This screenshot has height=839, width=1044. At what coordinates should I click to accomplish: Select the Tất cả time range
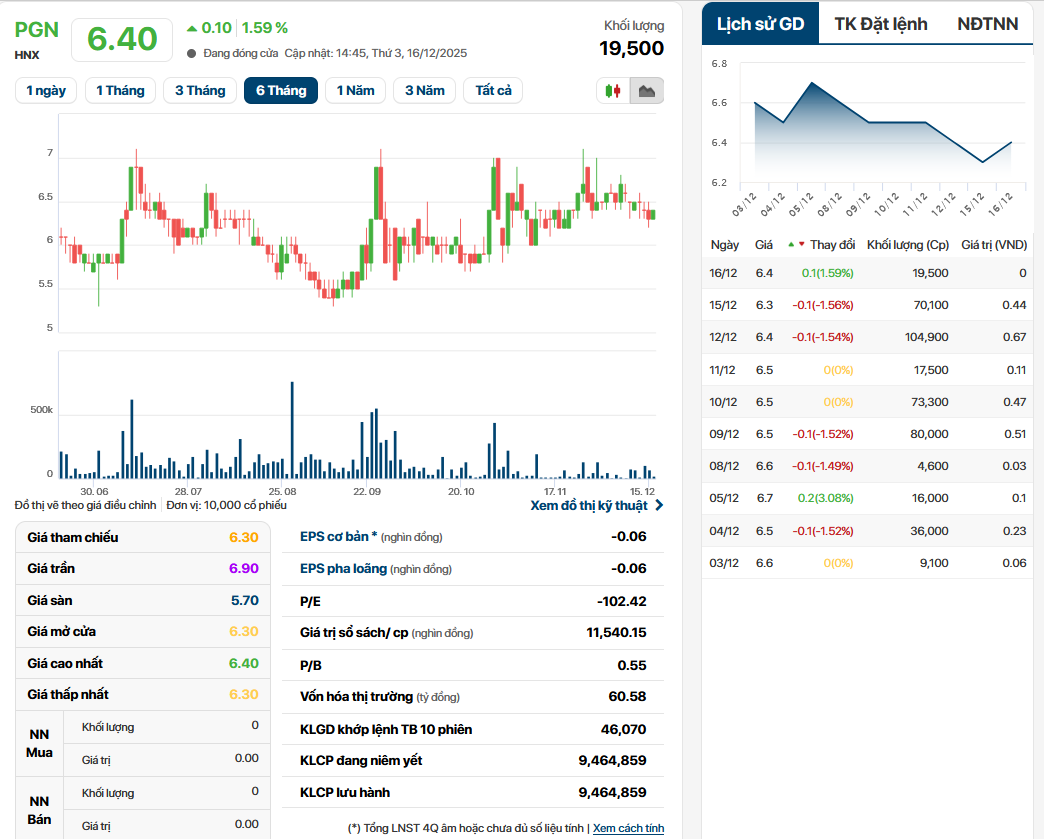click(x=493, y=91)
